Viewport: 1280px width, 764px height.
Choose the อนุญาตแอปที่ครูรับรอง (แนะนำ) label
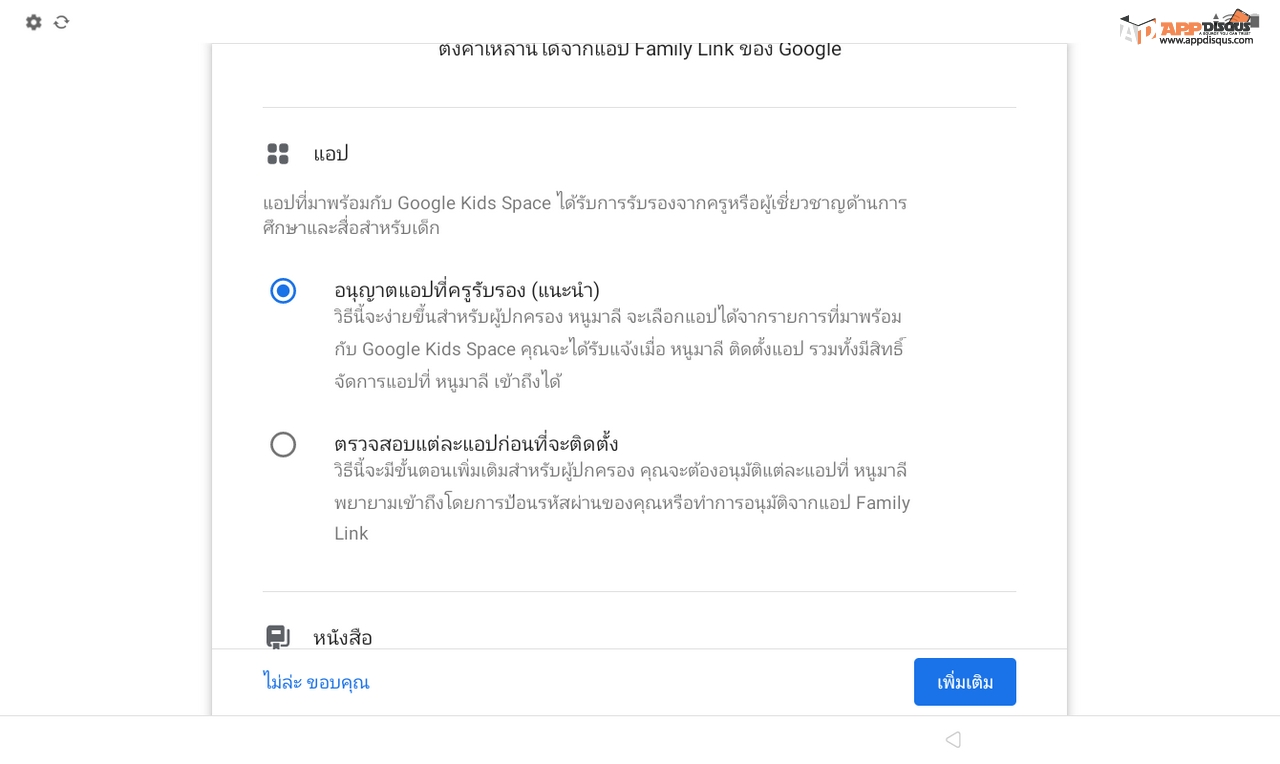coord(467,290)
